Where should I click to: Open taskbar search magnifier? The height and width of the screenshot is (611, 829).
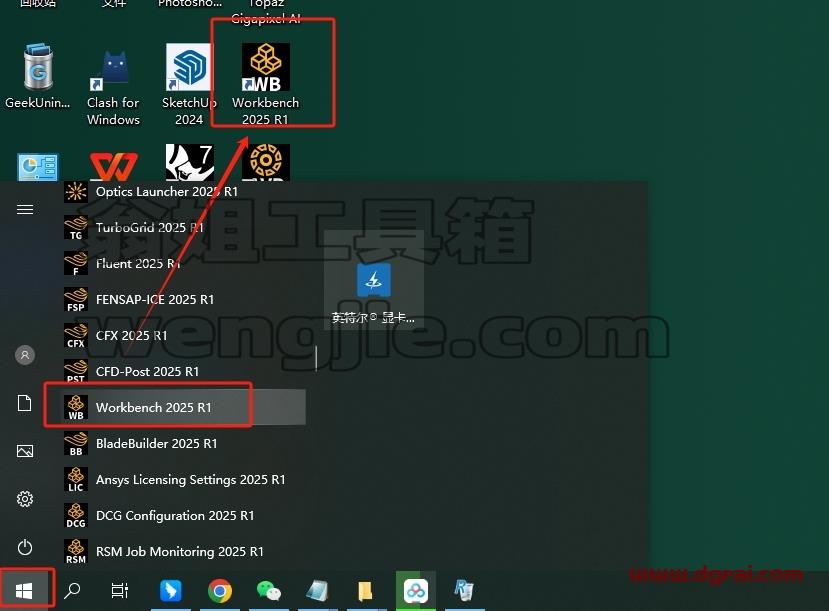(72, 590)
